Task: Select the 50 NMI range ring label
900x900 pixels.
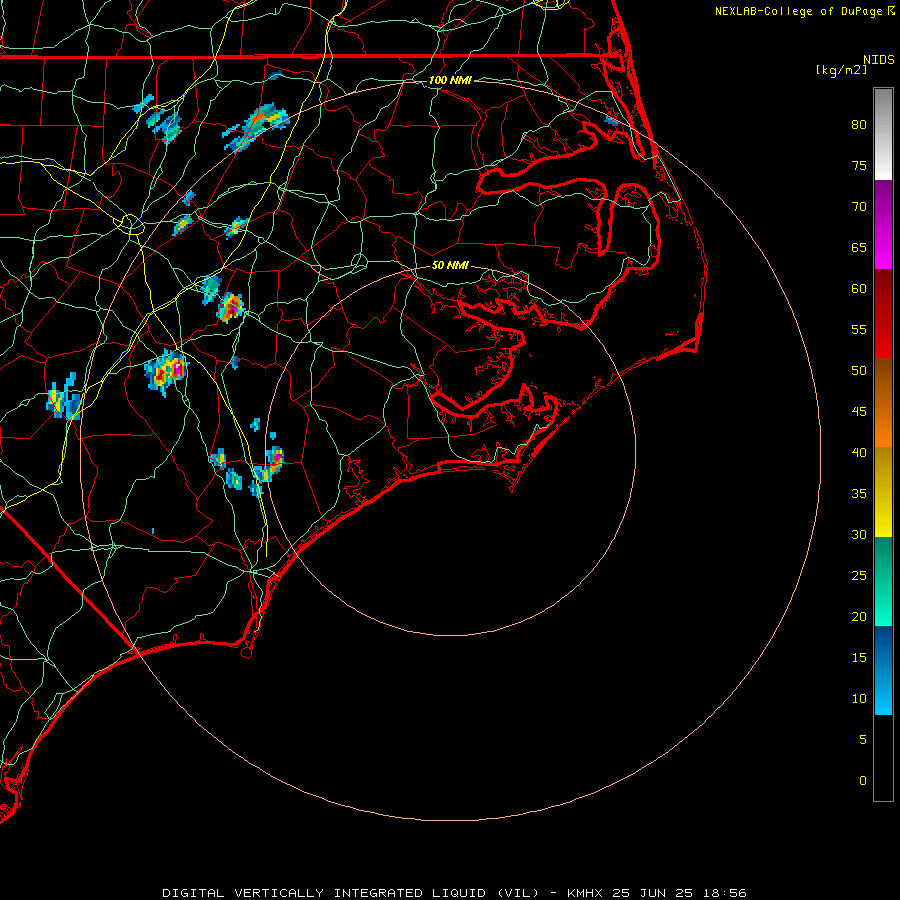Action: click(x=450, y=265)
